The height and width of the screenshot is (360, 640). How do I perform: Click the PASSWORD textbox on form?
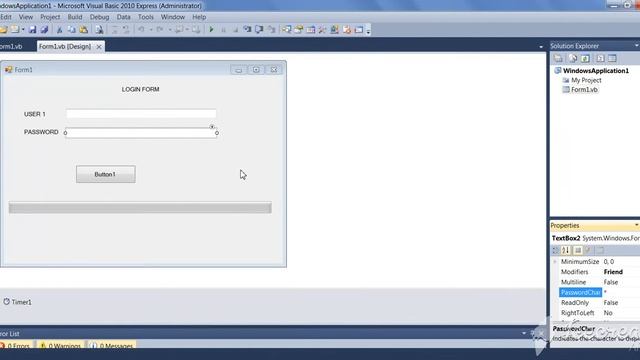point(141,133)
